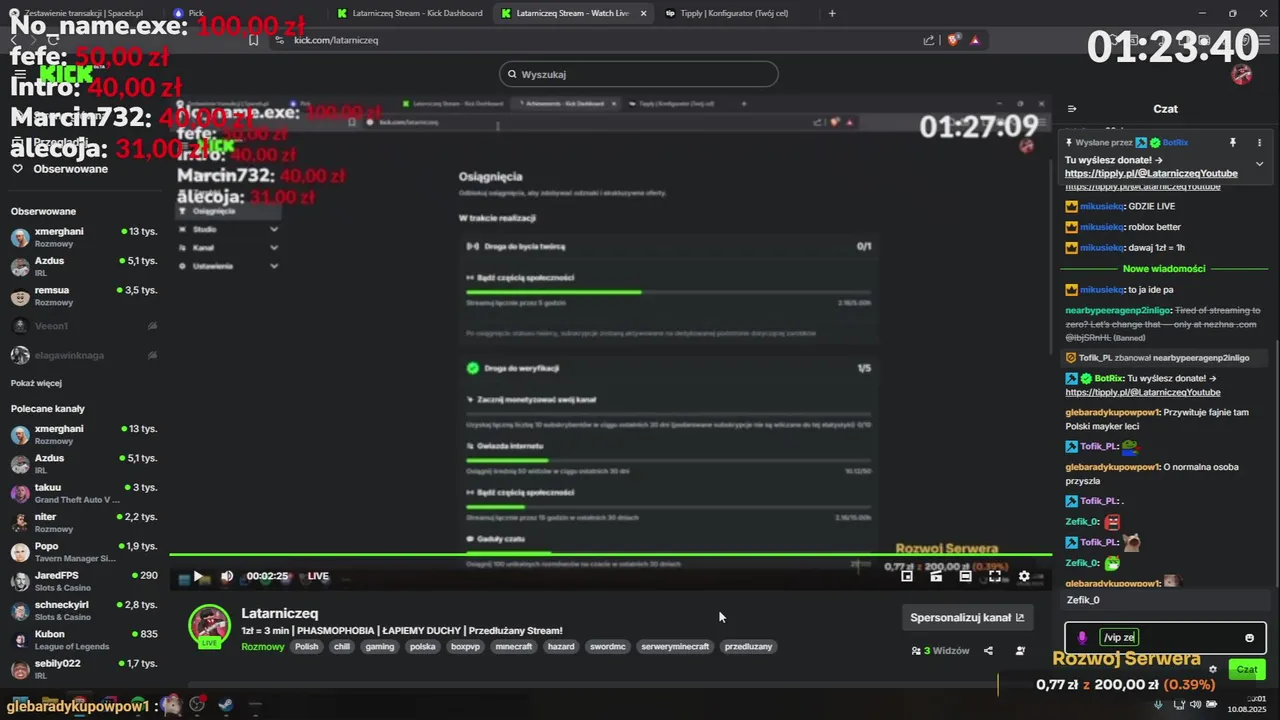Image resolution: width=1280 pixels, height=720 pixels.
Task: Click the Spersonalizuj kanał button
Action: click(x=967, y=617)
